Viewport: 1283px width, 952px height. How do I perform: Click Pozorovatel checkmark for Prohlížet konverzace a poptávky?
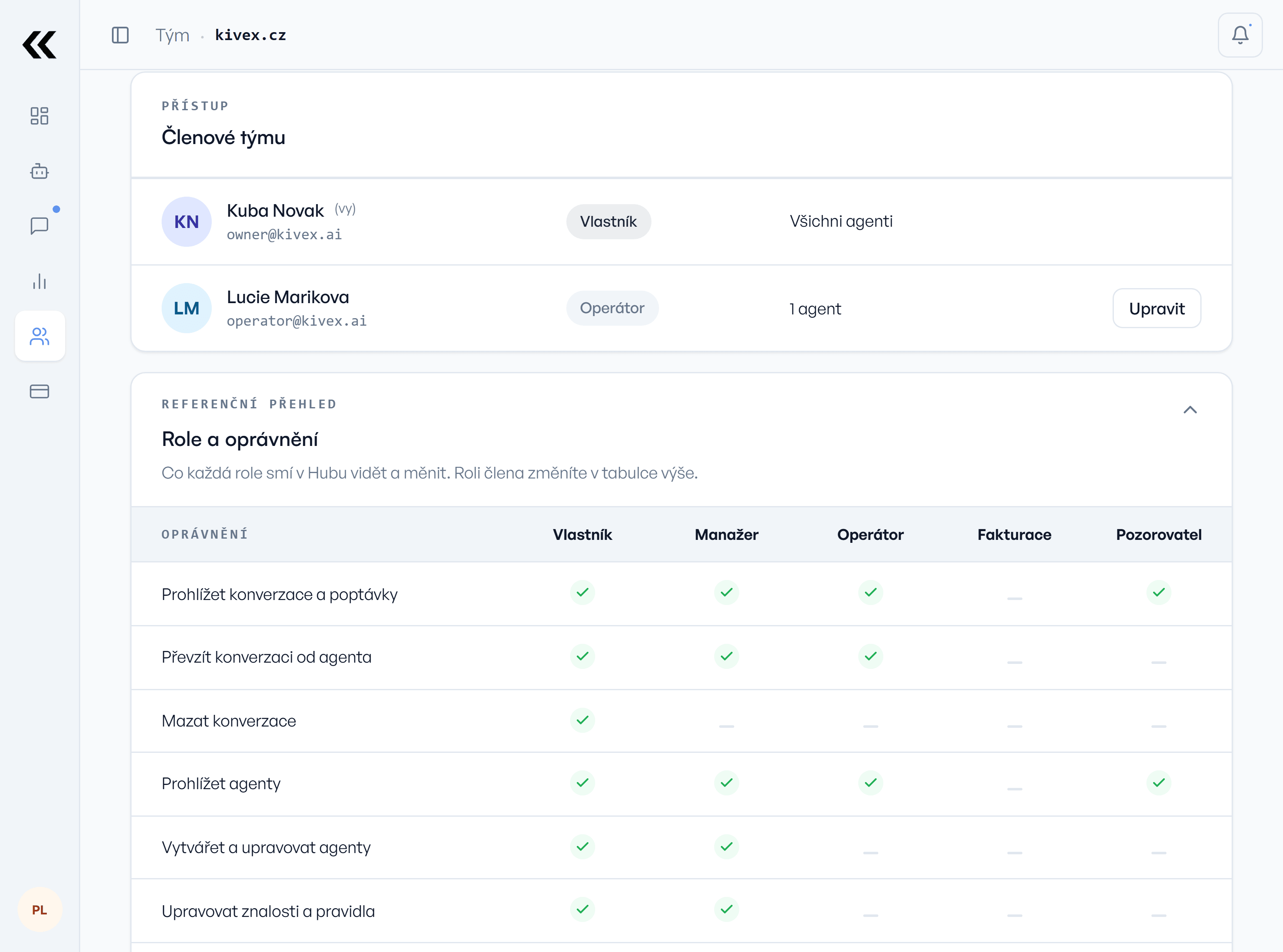pos(1159,592)
